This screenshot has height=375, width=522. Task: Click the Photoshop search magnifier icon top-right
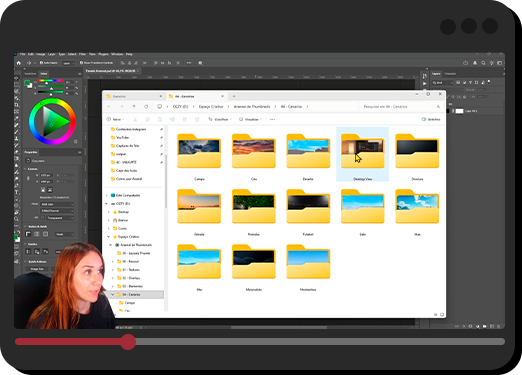coord(483,63)
